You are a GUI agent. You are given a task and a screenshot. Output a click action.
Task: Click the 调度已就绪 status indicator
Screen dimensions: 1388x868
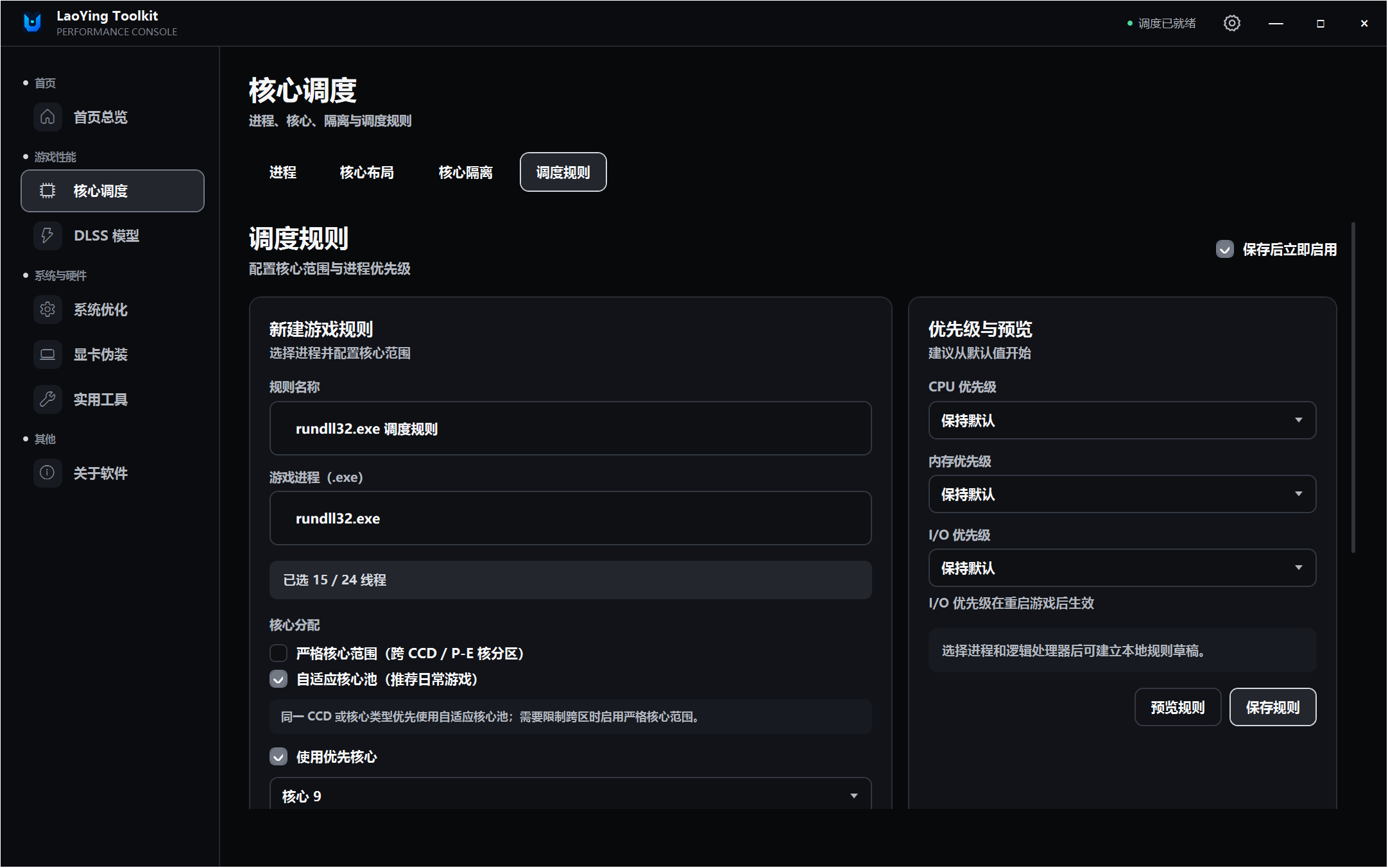pos(1161,23)
